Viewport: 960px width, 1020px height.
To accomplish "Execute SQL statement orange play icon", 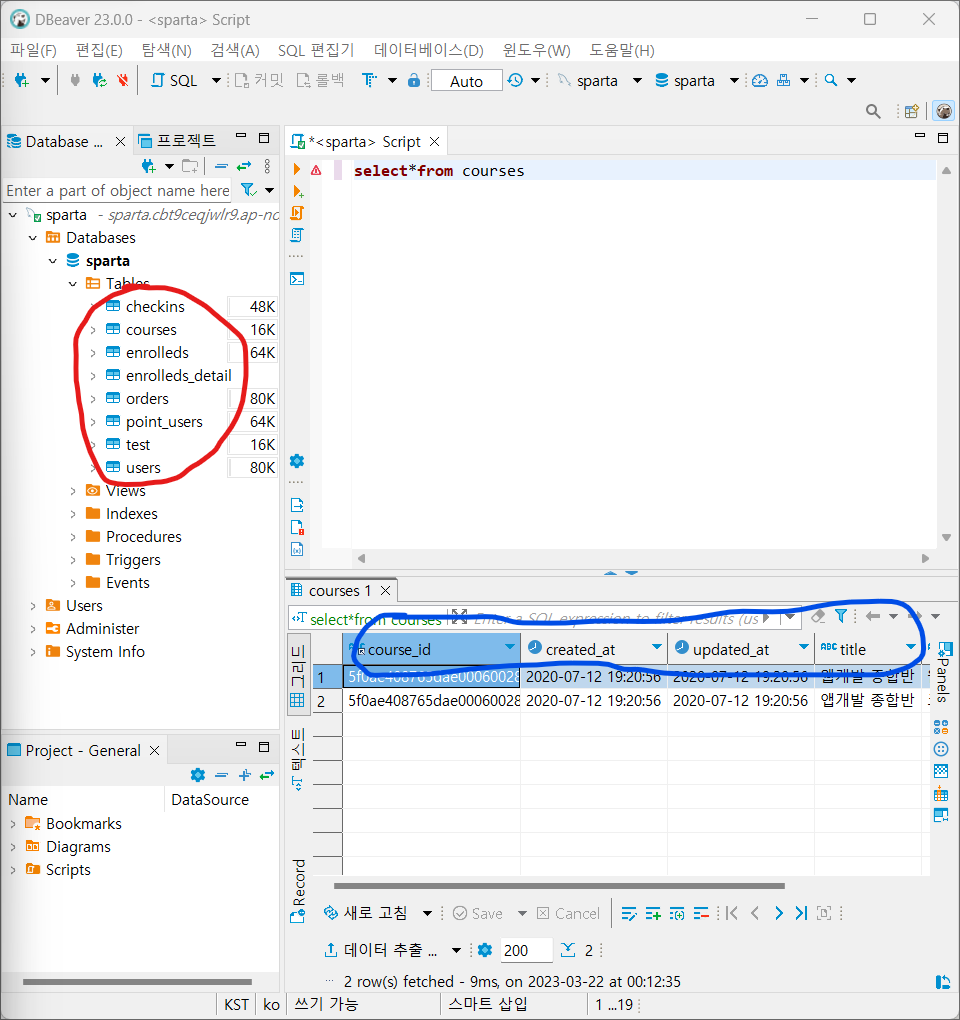I will click(297, 169).
